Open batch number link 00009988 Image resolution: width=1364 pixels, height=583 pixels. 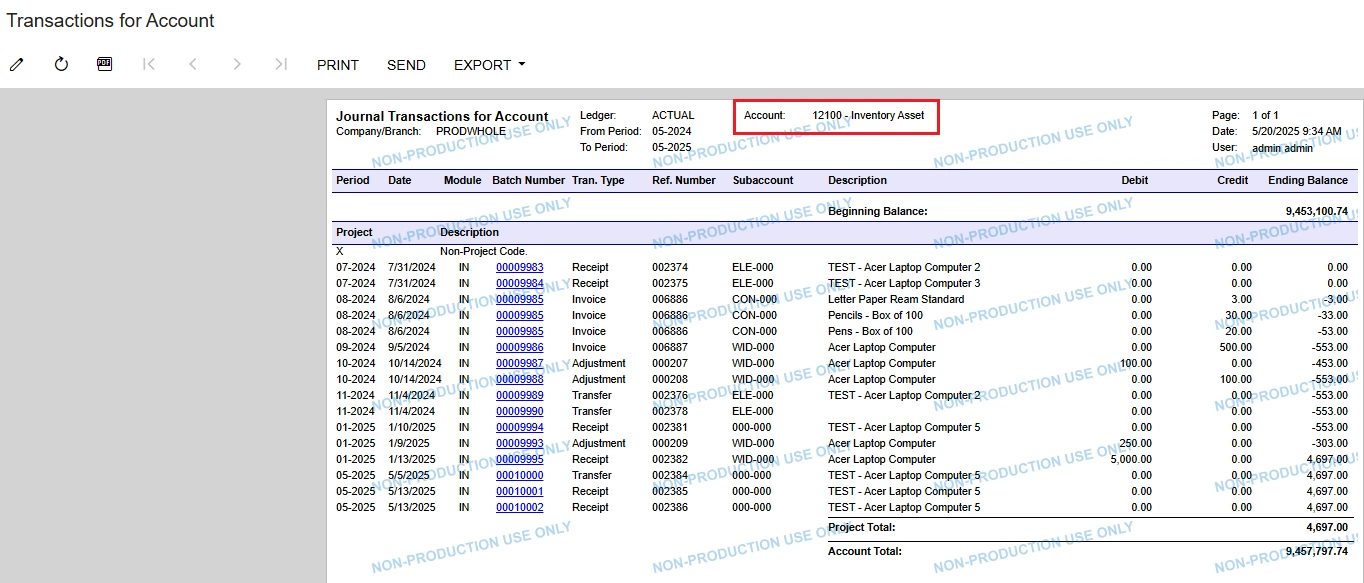click(520, 379)
